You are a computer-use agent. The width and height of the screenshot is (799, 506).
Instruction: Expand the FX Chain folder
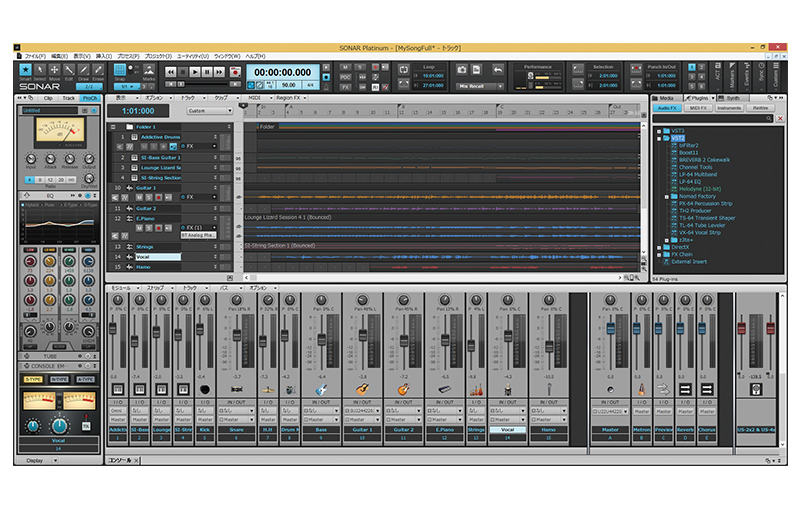pos(659,254)
